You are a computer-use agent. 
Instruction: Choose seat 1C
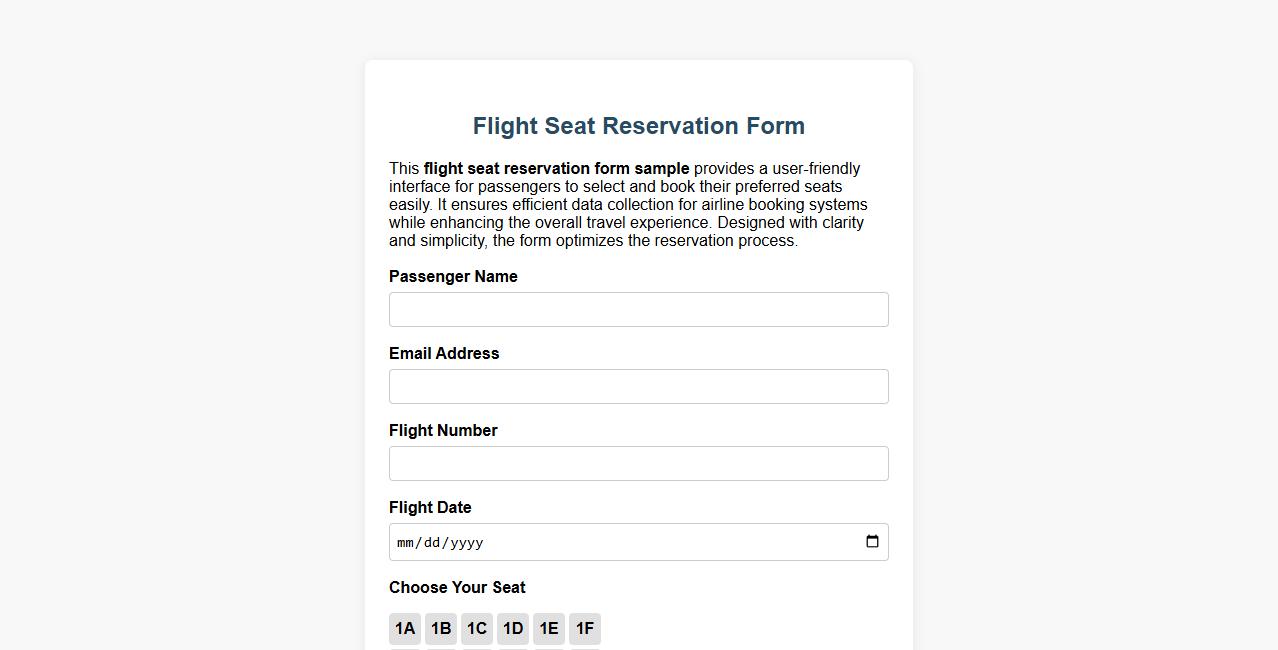476,628
